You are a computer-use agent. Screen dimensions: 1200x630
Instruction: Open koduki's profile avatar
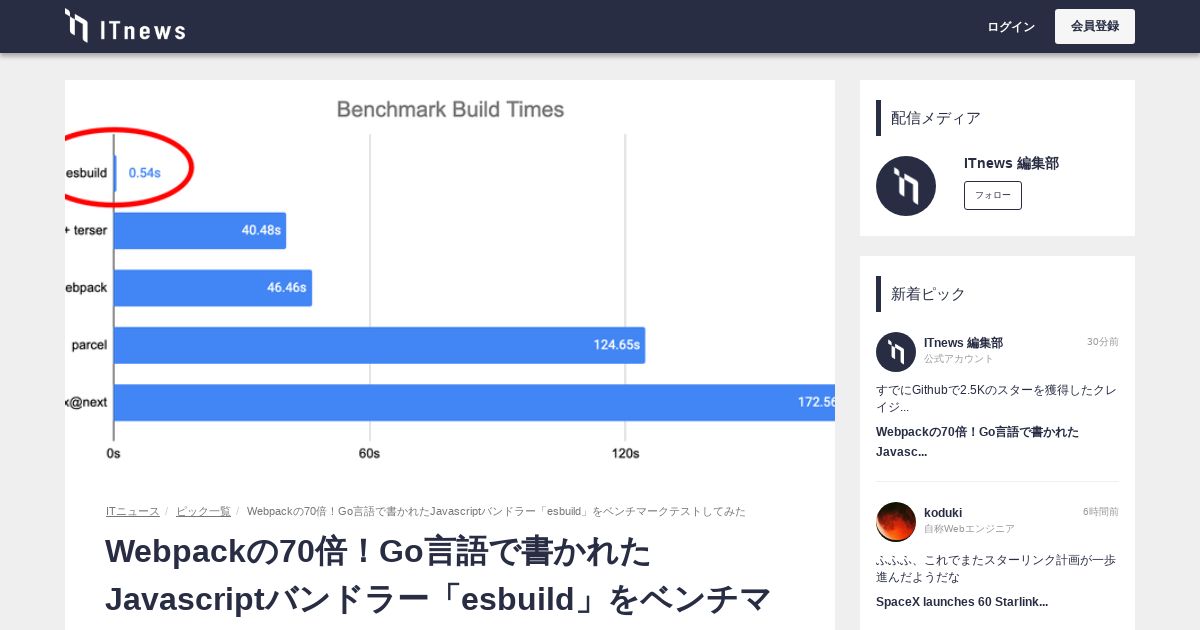896,522
